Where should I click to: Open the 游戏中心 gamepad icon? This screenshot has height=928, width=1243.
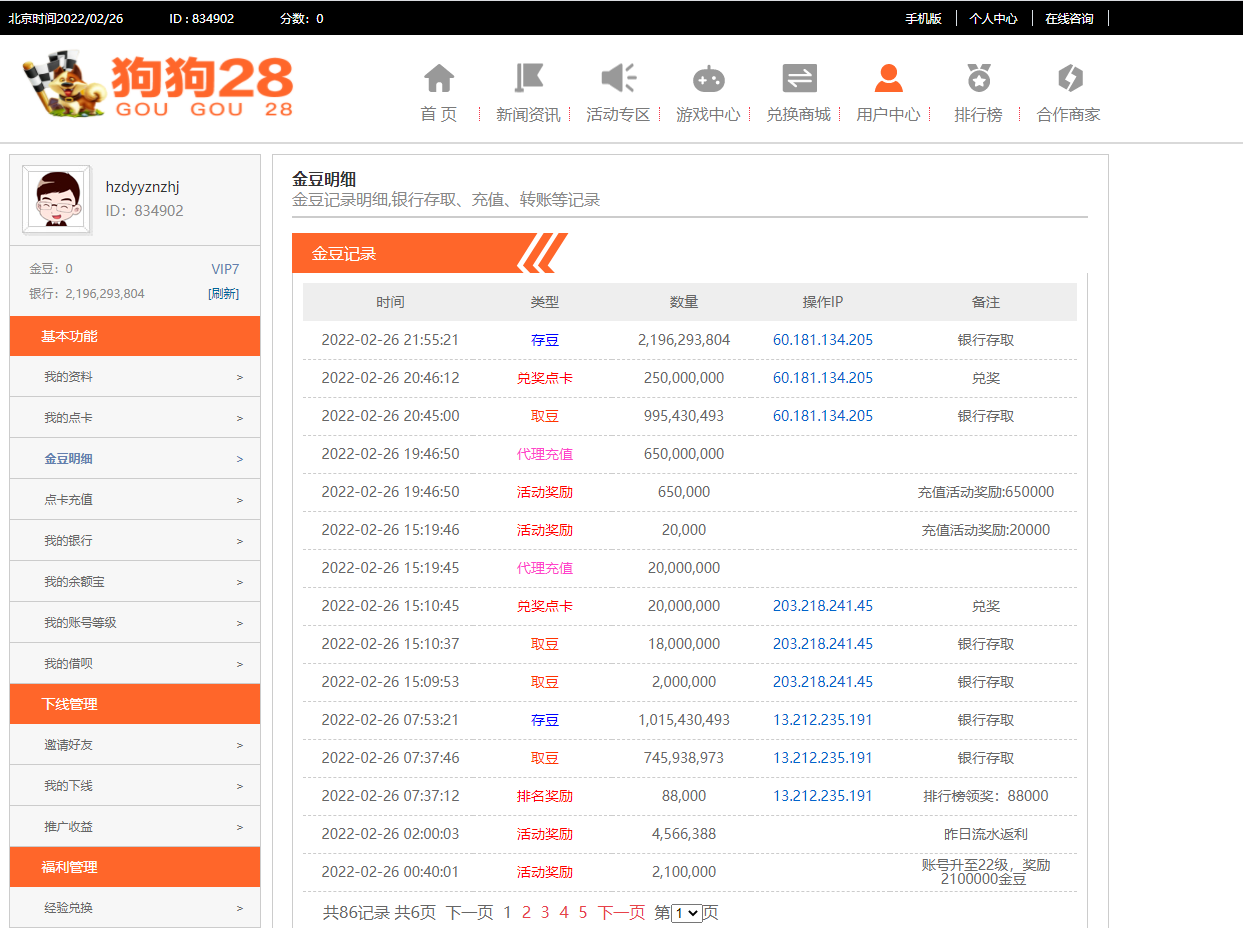pyautogui.click(x=708, y=79)
